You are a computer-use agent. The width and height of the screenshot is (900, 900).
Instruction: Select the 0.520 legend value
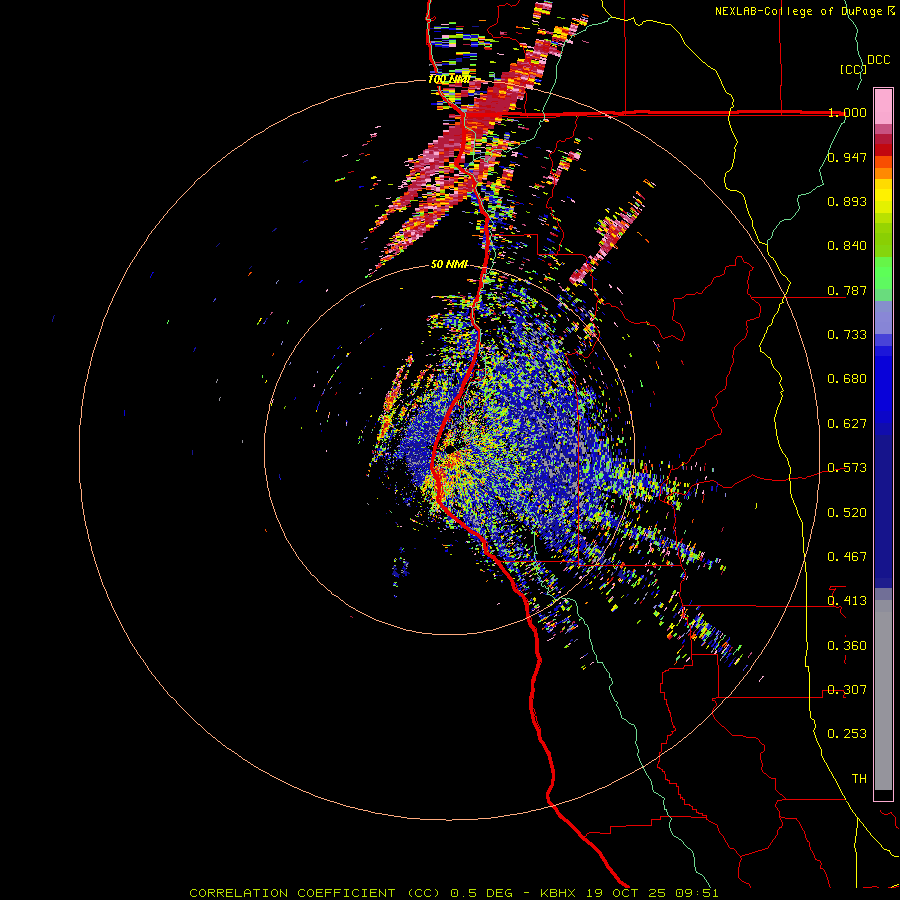pos(847,513)
